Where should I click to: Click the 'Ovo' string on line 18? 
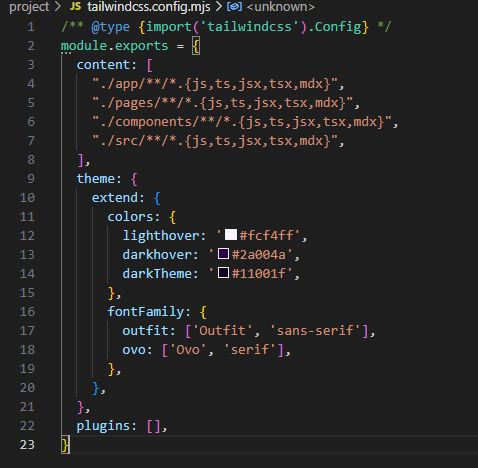(x=188, y=350)
